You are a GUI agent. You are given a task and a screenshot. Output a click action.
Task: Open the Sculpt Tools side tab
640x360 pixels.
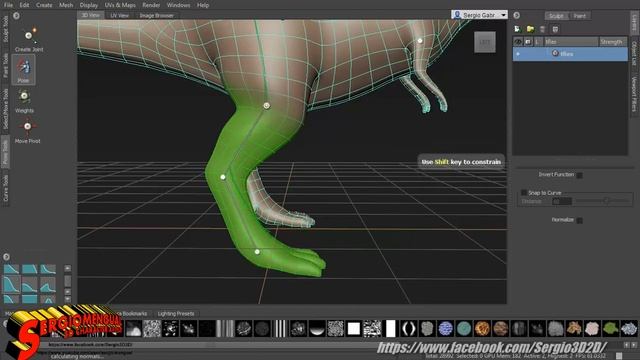click(x=6, y=29)
